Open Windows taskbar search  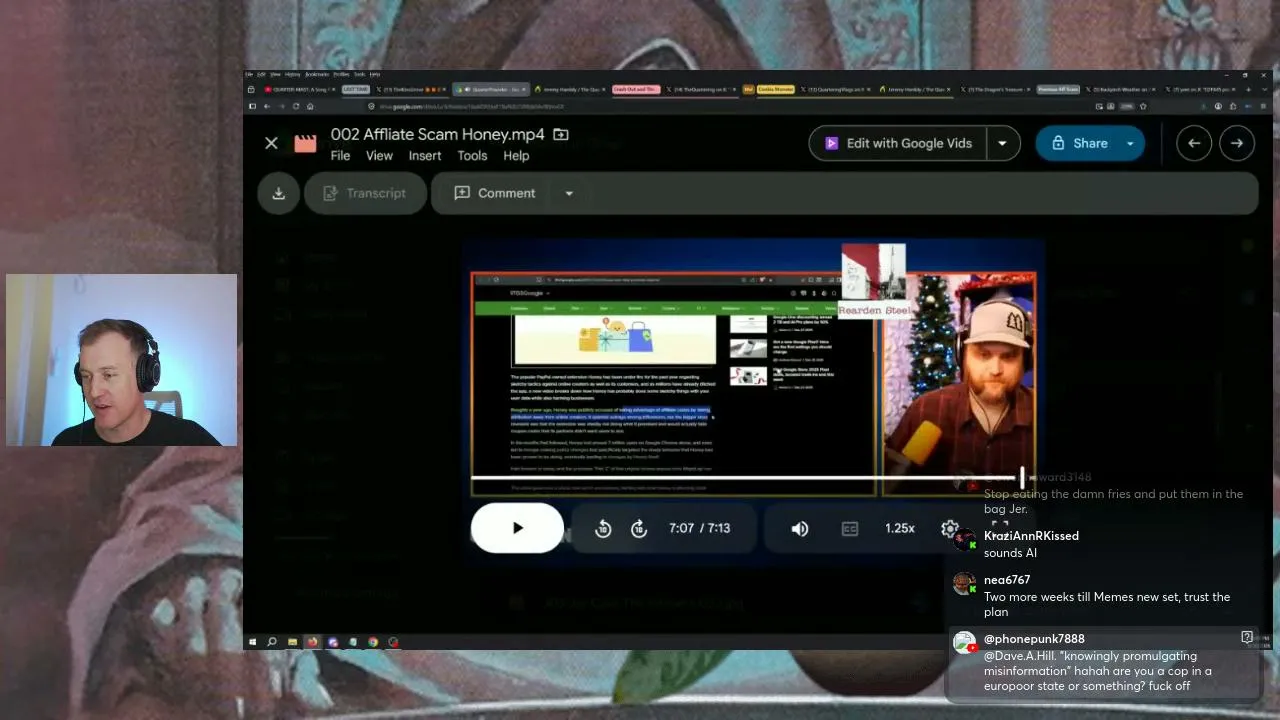coord(271,642)
